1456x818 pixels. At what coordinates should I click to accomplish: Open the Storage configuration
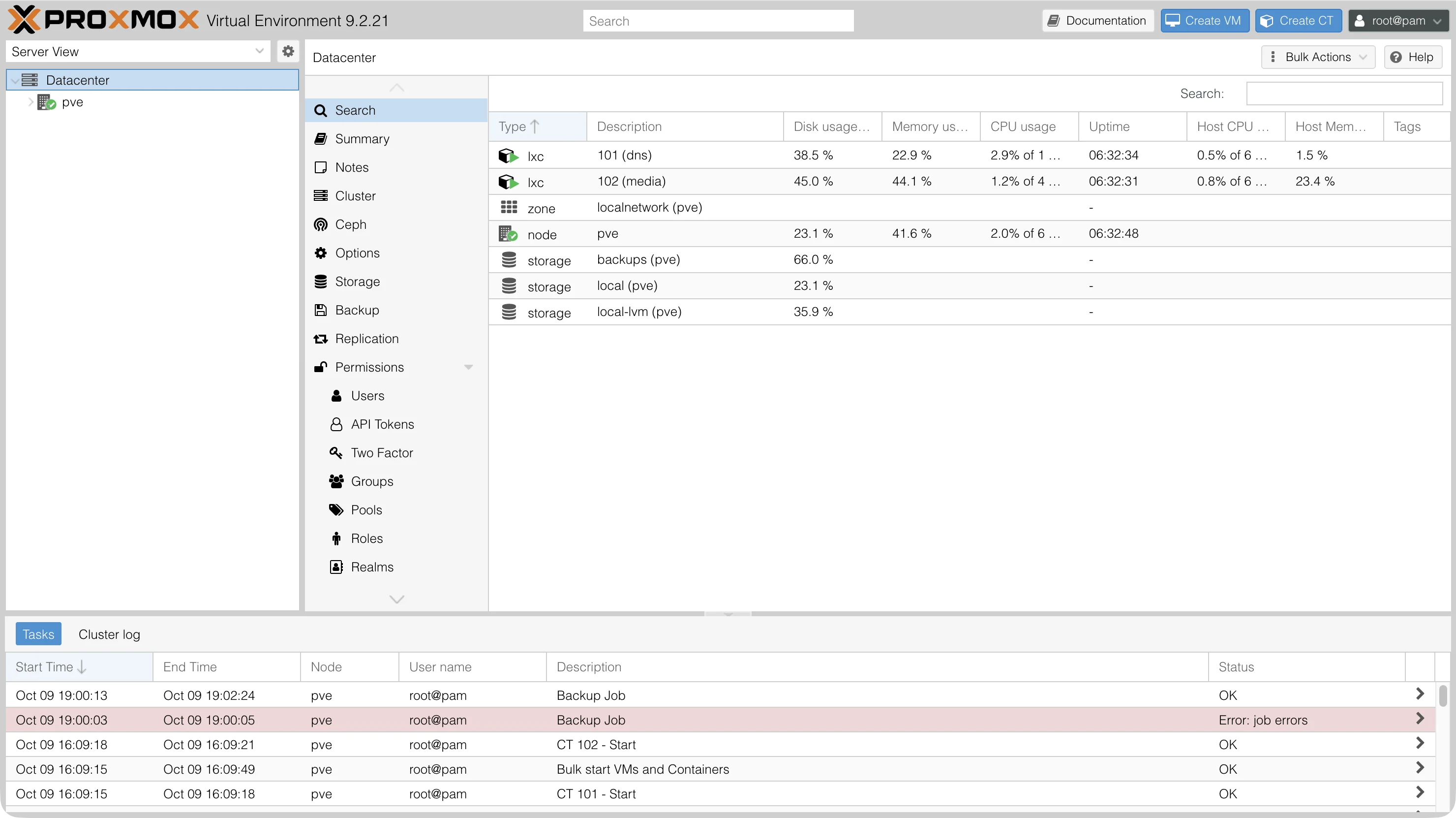395,282
